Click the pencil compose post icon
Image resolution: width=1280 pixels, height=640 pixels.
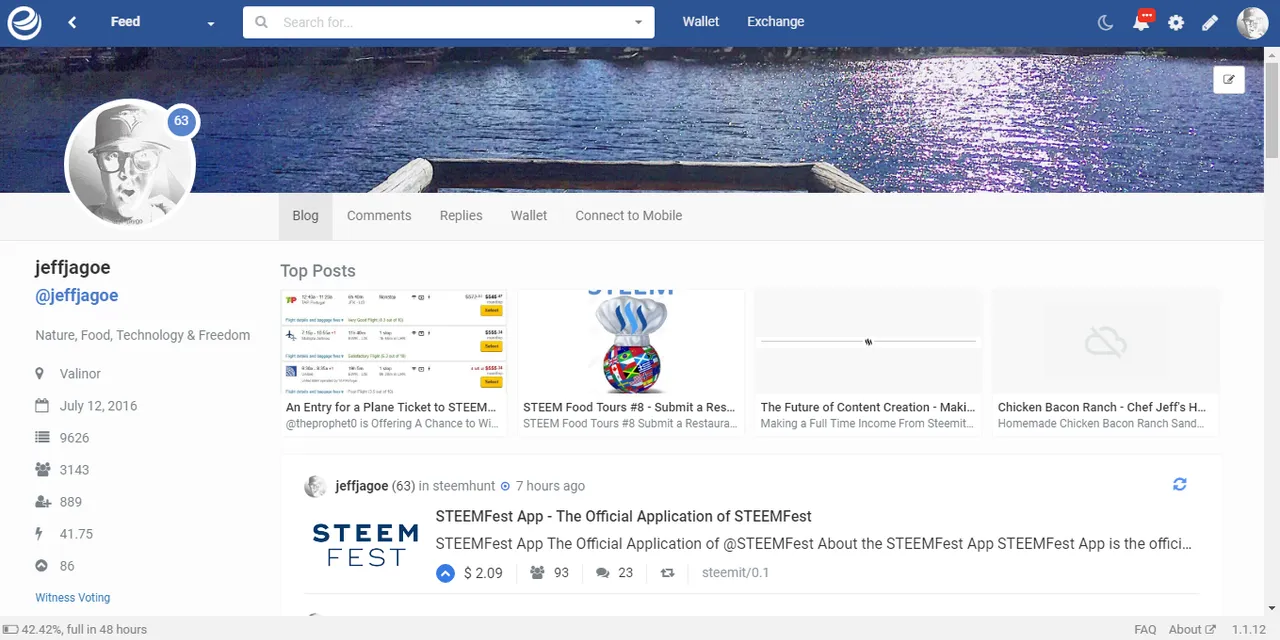1210,22
